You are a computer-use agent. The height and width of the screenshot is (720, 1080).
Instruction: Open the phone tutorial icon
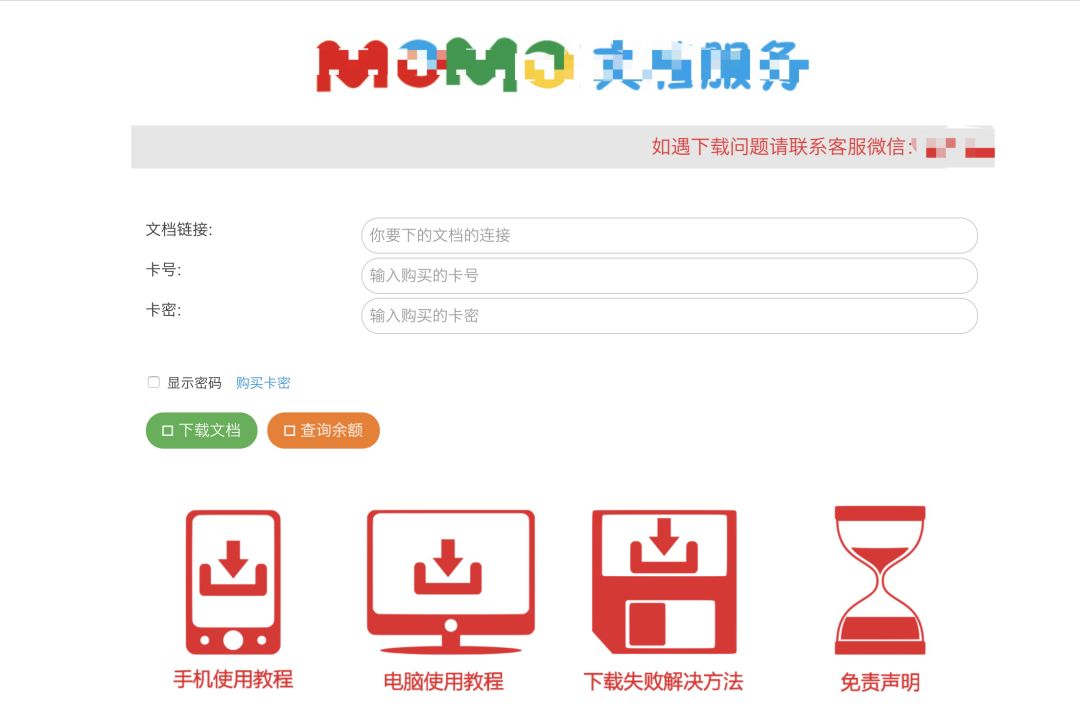click(x=233, y=582)
